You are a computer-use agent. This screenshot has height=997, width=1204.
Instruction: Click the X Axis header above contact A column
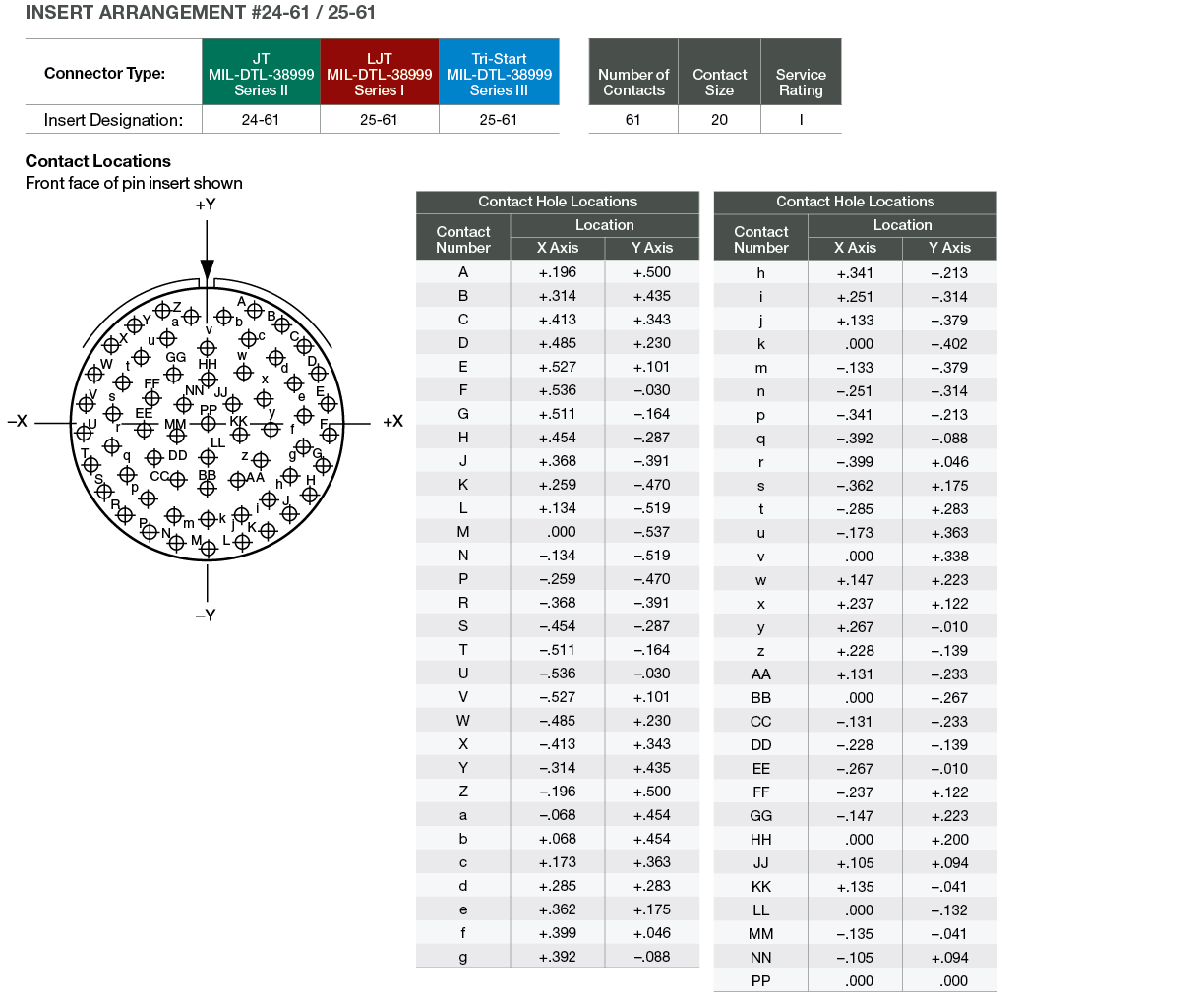tap(558, 248)
